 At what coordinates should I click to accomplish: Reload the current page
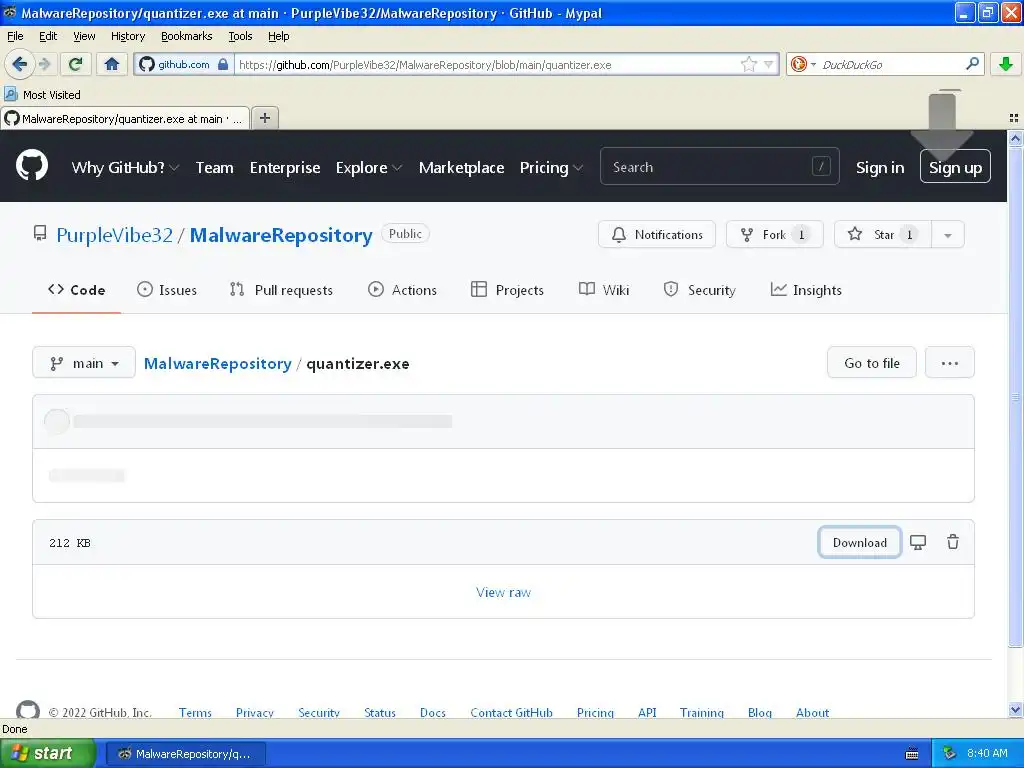(x=76, y=64)
